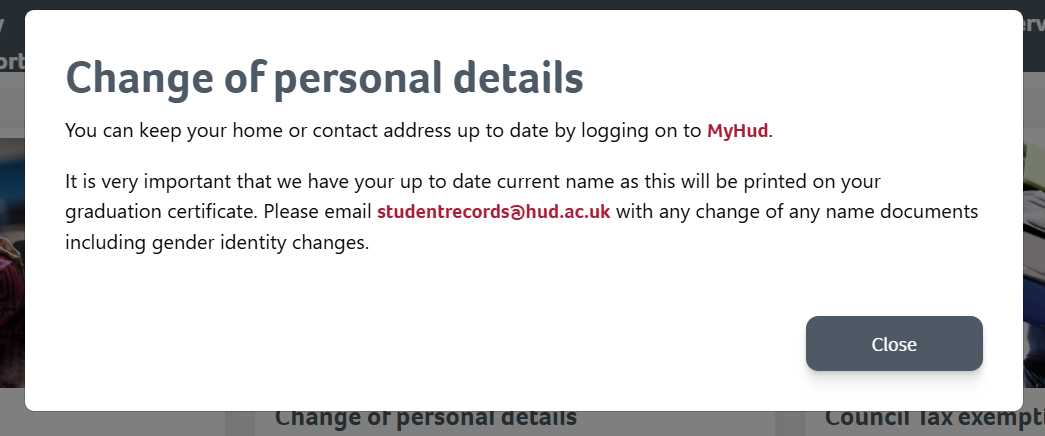This screenshot has width=1045, height=436.
Task: Click the text 'graduation certificate. Please email'
Action: [218, 212]
